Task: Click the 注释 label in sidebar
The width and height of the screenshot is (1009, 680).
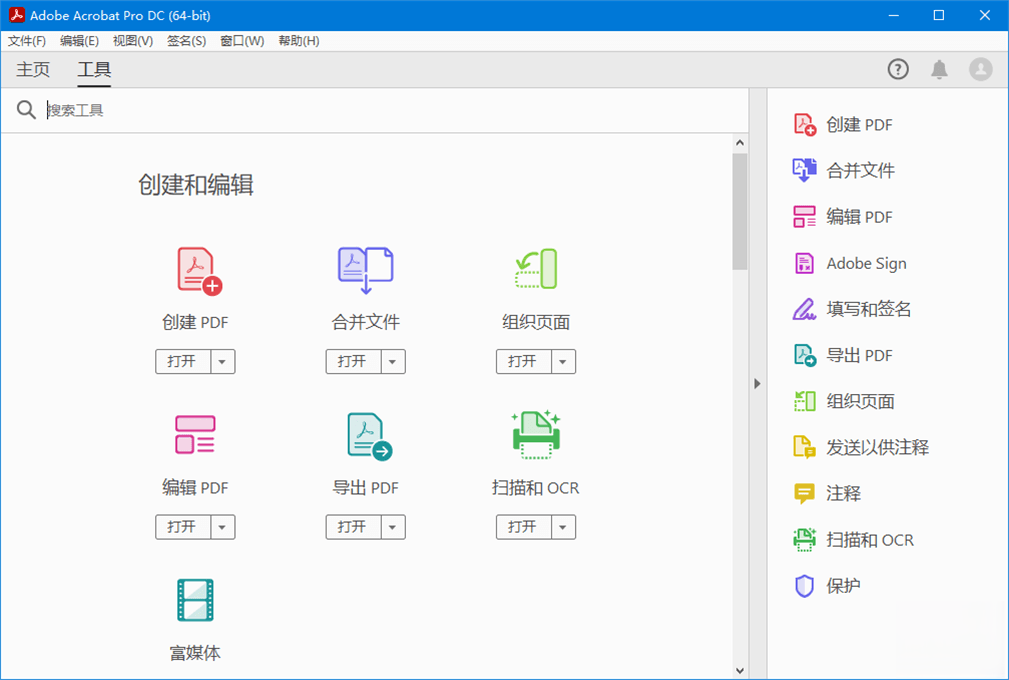Action: tap(844, 493)
